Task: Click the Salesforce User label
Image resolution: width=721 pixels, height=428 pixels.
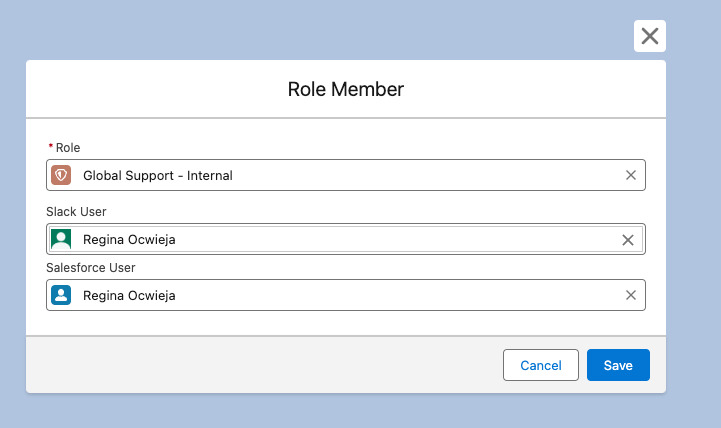Action: click(91, 268)
